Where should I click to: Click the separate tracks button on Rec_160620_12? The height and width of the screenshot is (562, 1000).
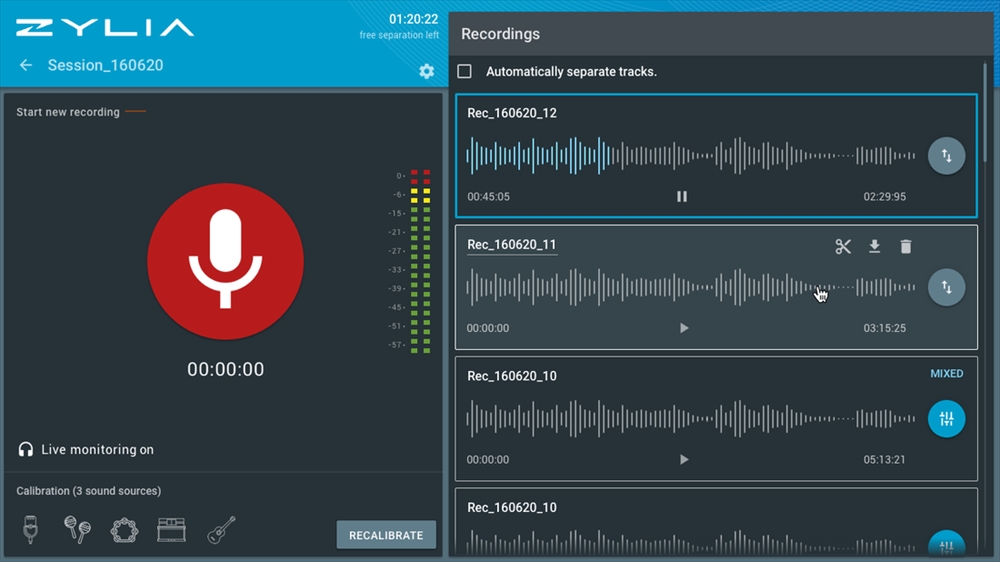point(946,156)
